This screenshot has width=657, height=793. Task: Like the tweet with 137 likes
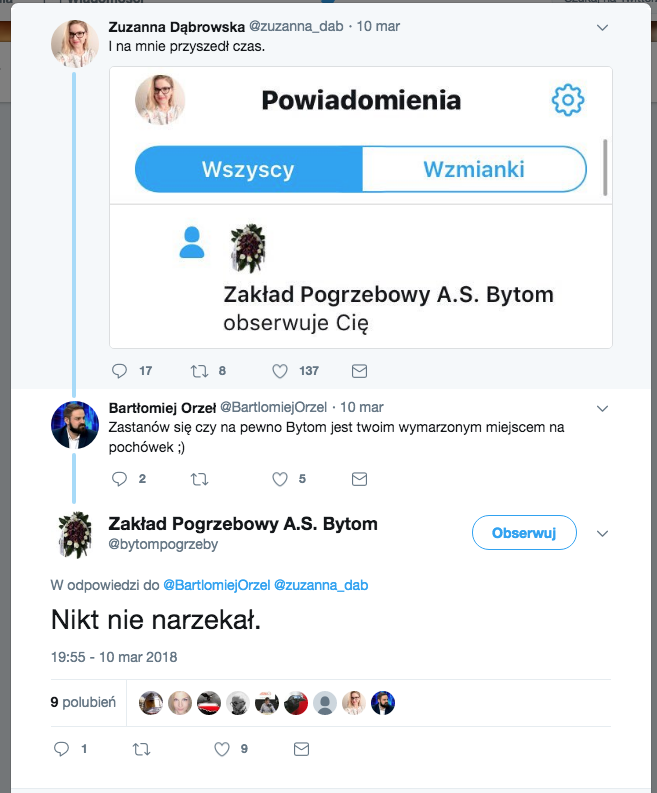coord(280,371)
